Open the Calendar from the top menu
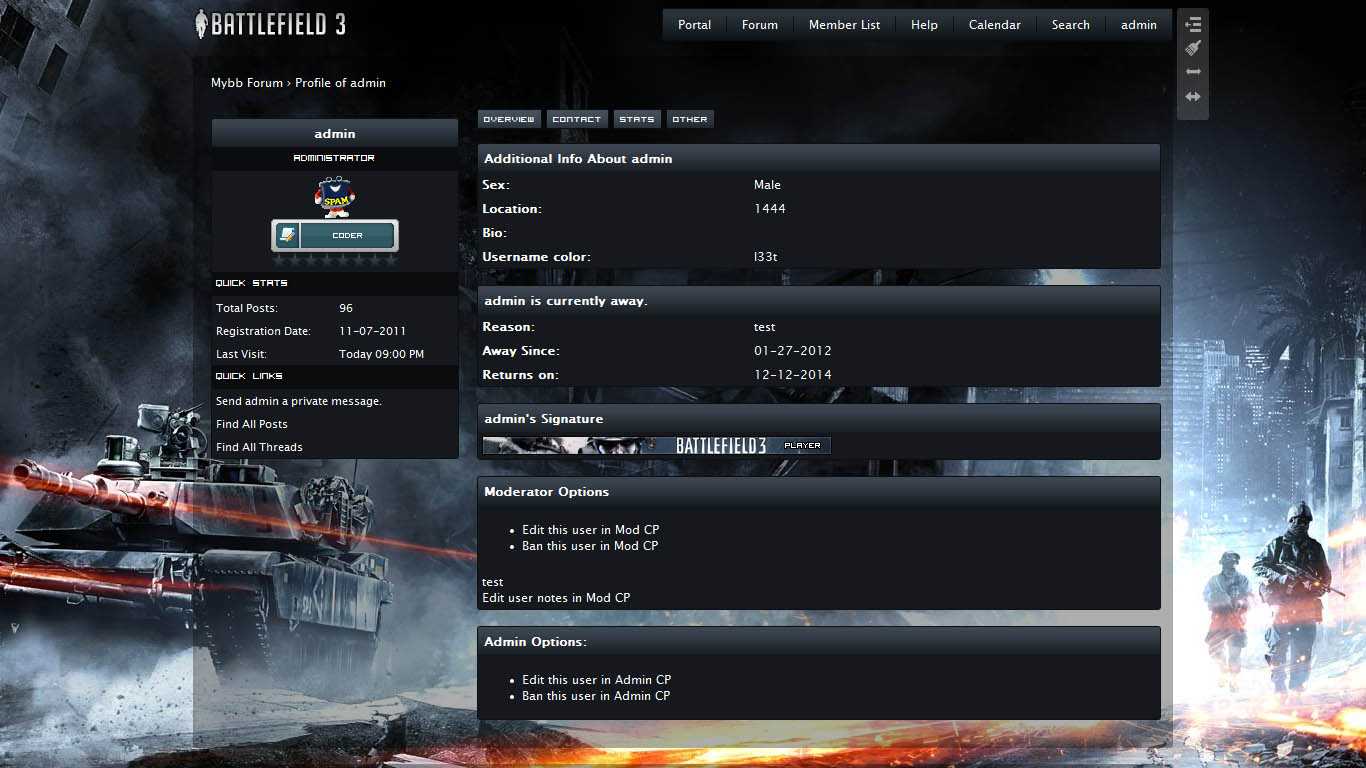 point(994,25)
